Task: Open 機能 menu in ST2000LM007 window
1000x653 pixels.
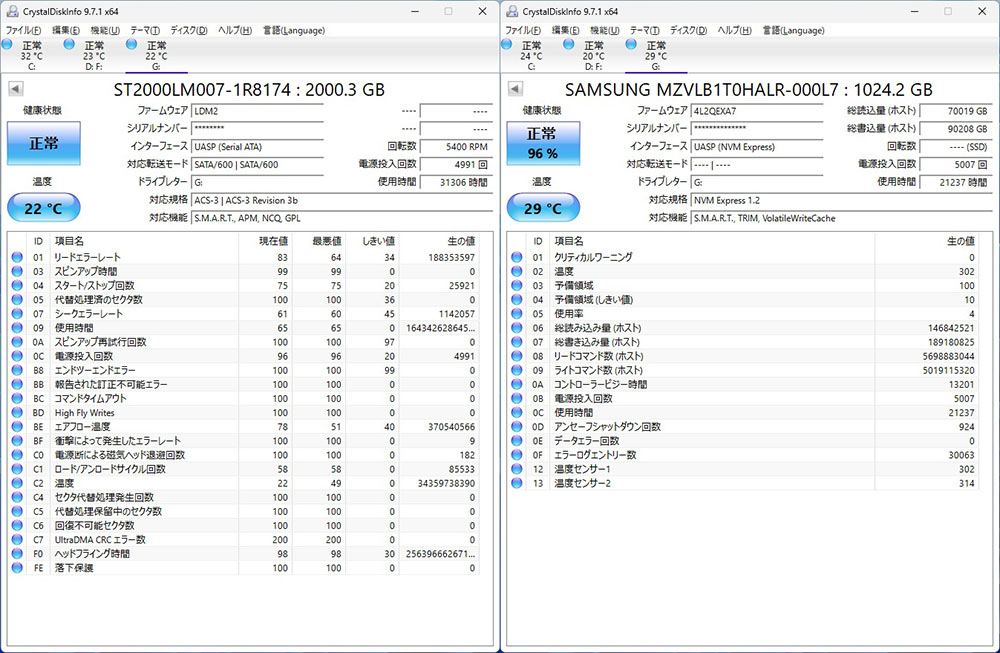Action: [x=105, y=30]
